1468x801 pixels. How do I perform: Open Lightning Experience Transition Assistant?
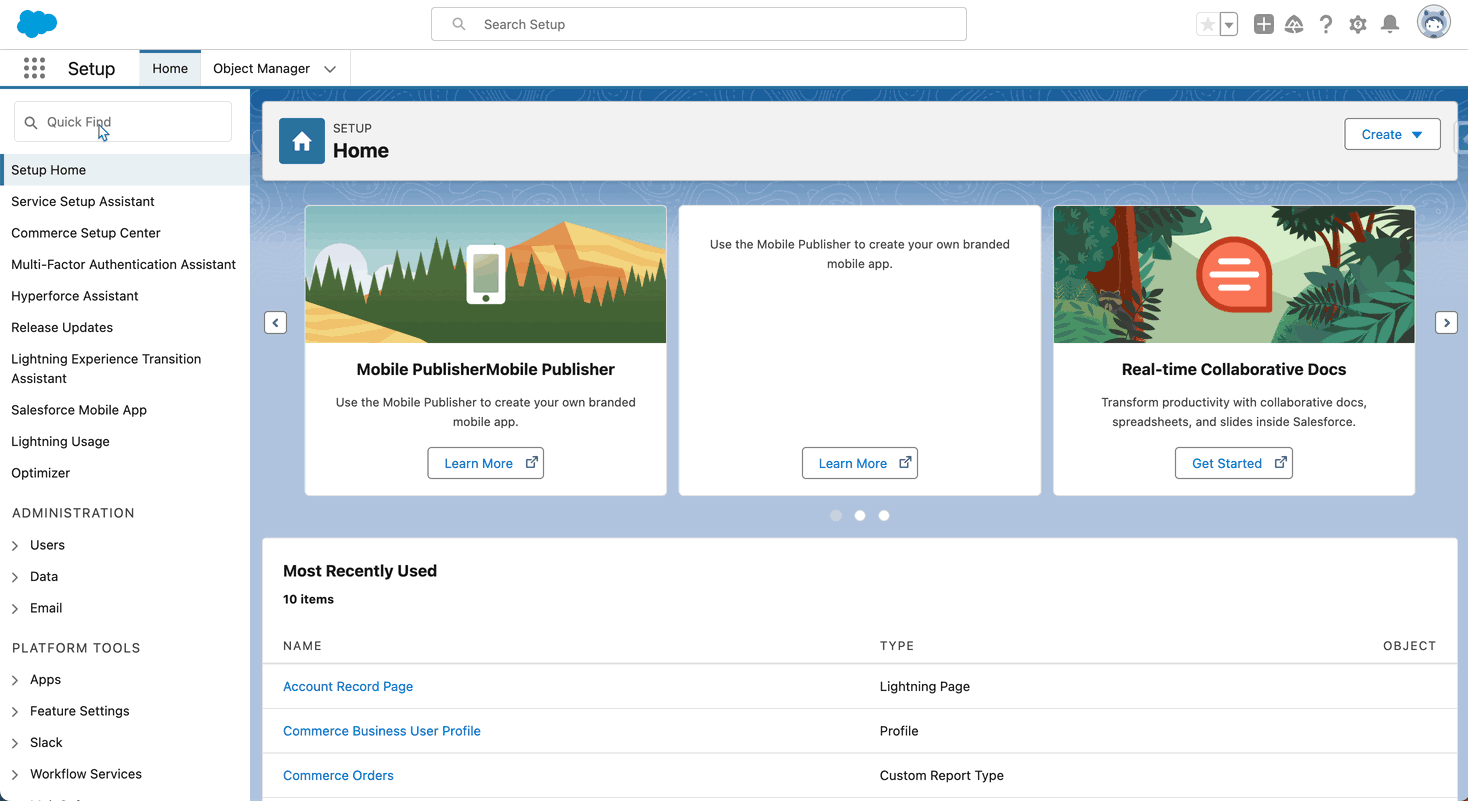[106, 369]
